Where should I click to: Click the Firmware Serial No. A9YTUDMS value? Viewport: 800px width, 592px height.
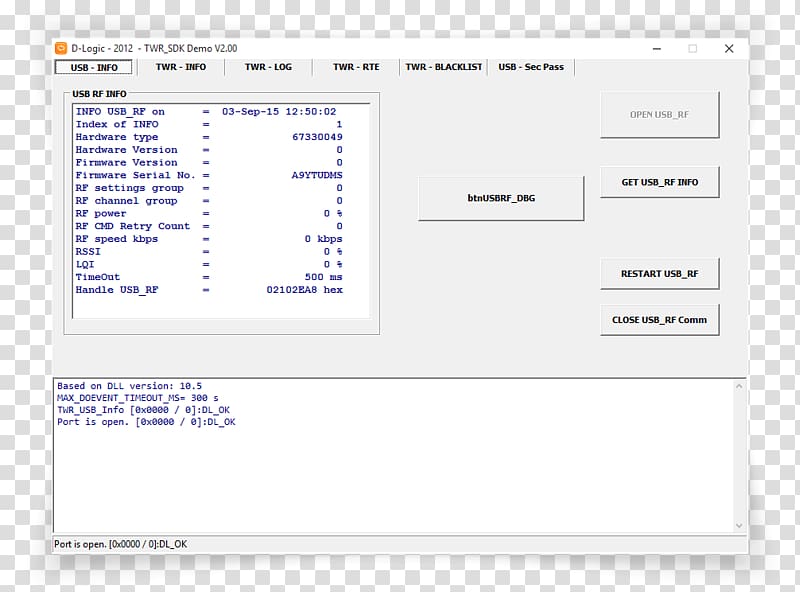317,175
